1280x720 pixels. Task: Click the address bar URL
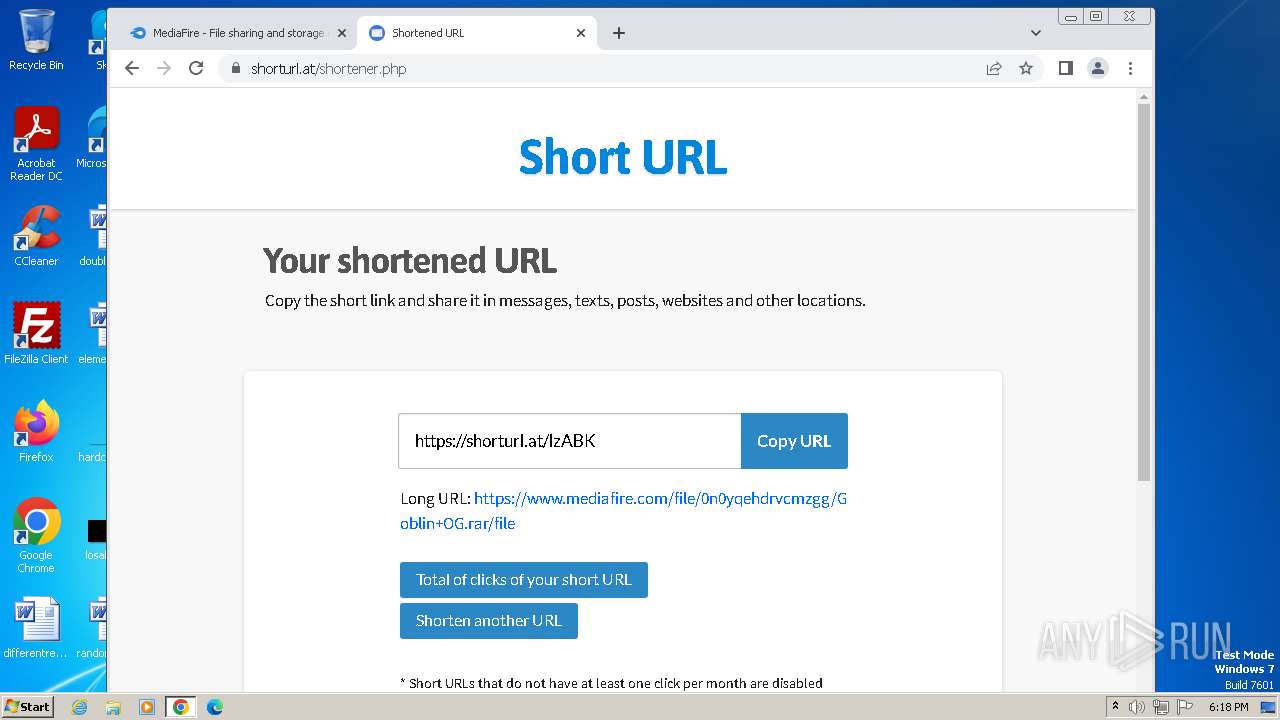[328, 69]
